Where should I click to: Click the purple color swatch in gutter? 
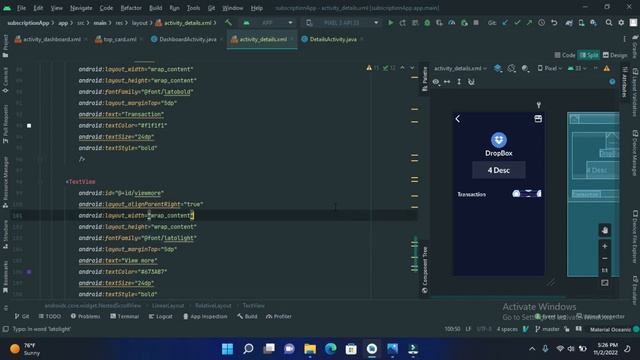click(x=29, y=272)
